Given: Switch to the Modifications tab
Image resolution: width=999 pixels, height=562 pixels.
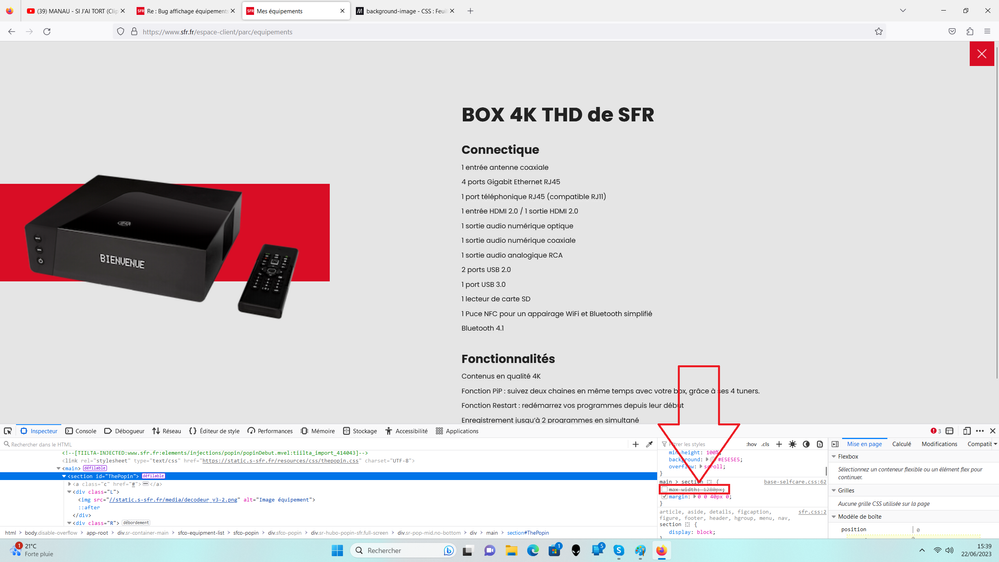Looking at the screenshot, I should [x=939, y=444].
